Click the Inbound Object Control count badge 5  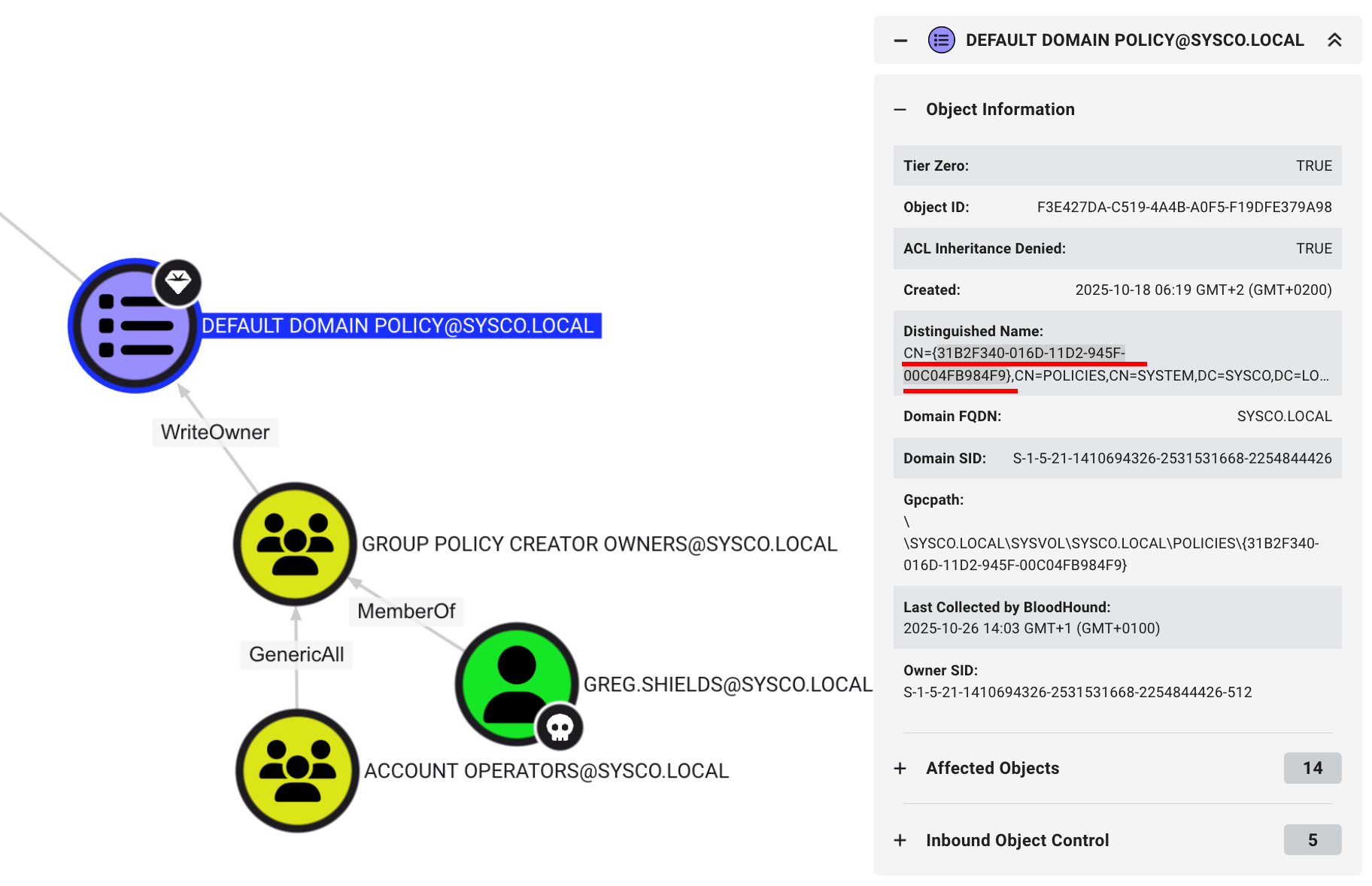(1312, 840)
